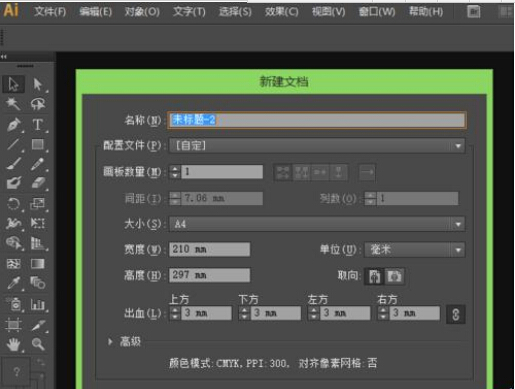Adjust the 画板数量 artboard count stepper

click(x=175, y=172)
